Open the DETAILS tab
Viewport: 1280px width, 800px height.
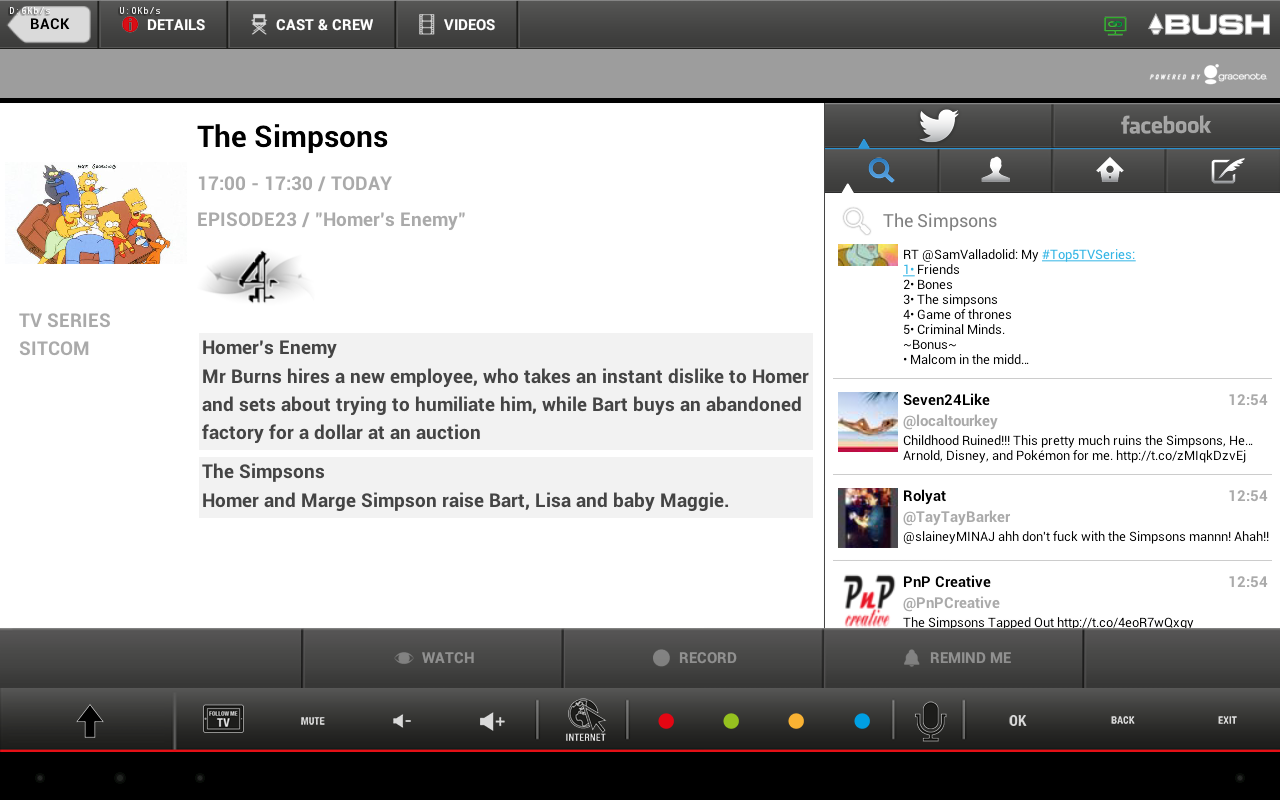(163, 25)
